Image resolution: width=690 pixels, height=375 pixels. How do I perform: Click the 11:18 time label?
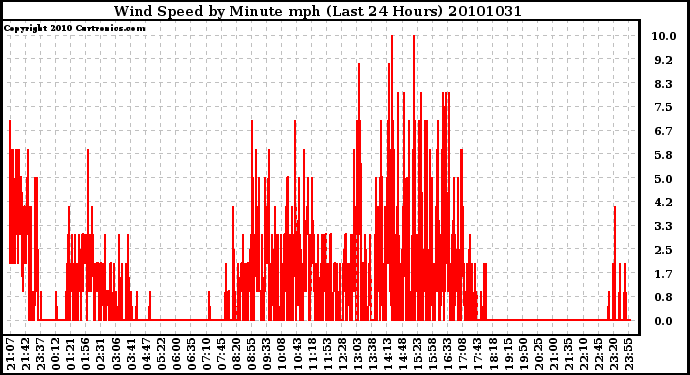[311, 355]
